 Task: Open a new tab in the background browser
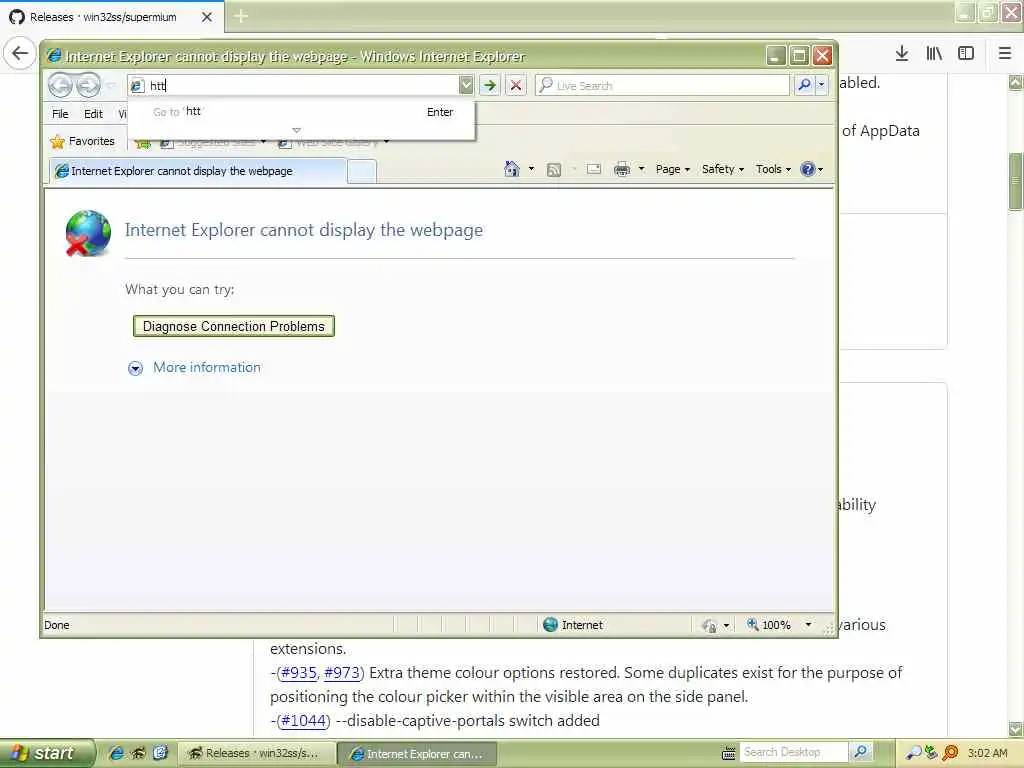[x=240, y=16]
